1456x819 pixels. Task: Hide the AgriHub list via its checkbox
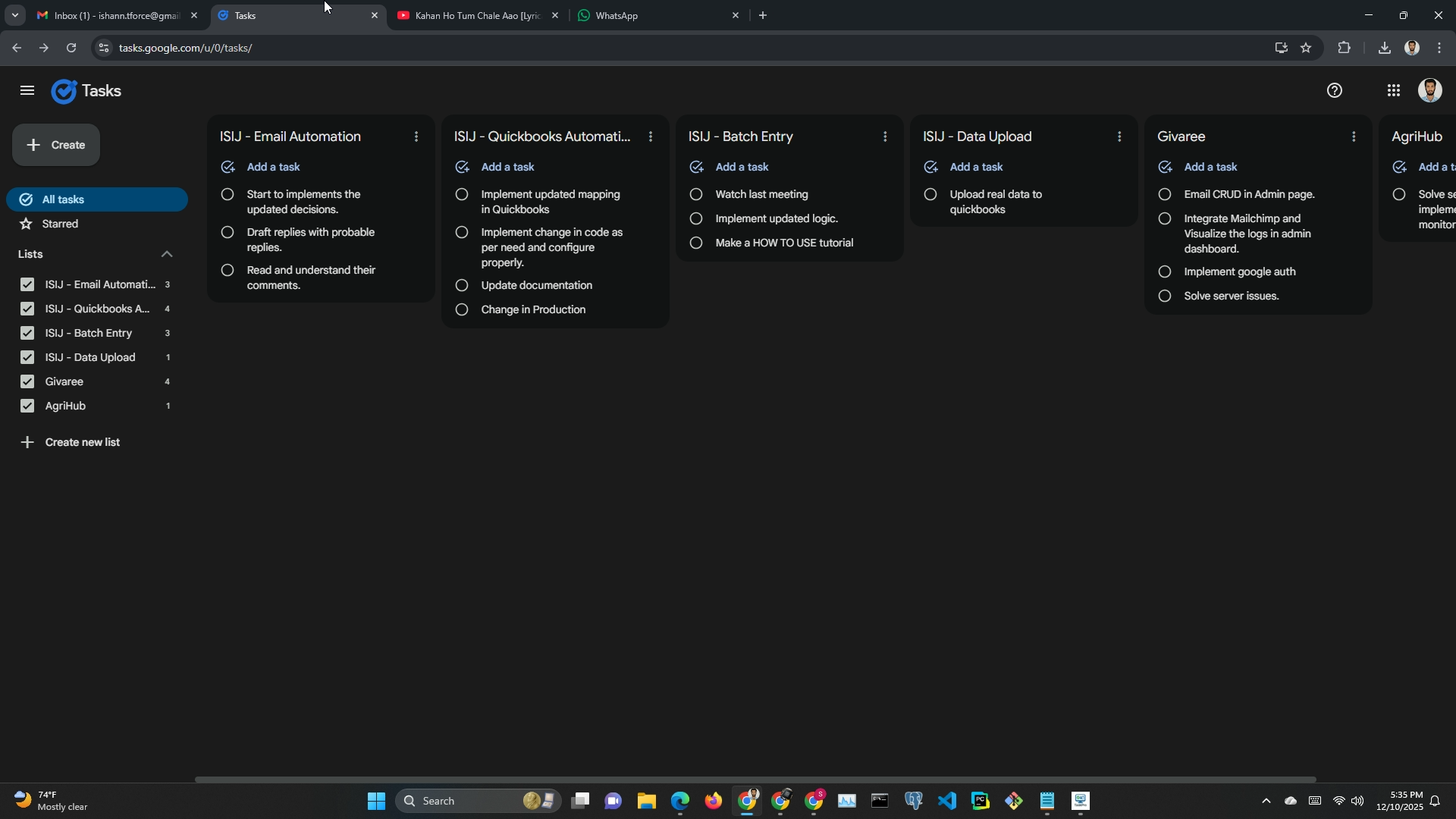[x=27, y=406]
